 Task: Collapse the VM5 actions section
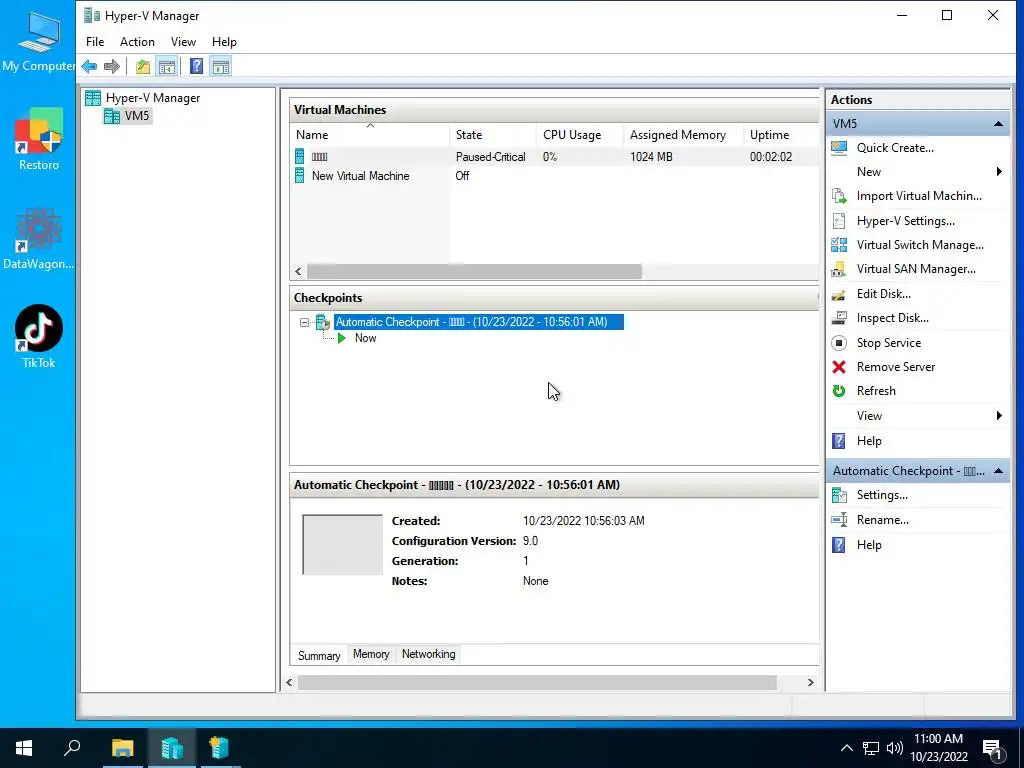998,123
